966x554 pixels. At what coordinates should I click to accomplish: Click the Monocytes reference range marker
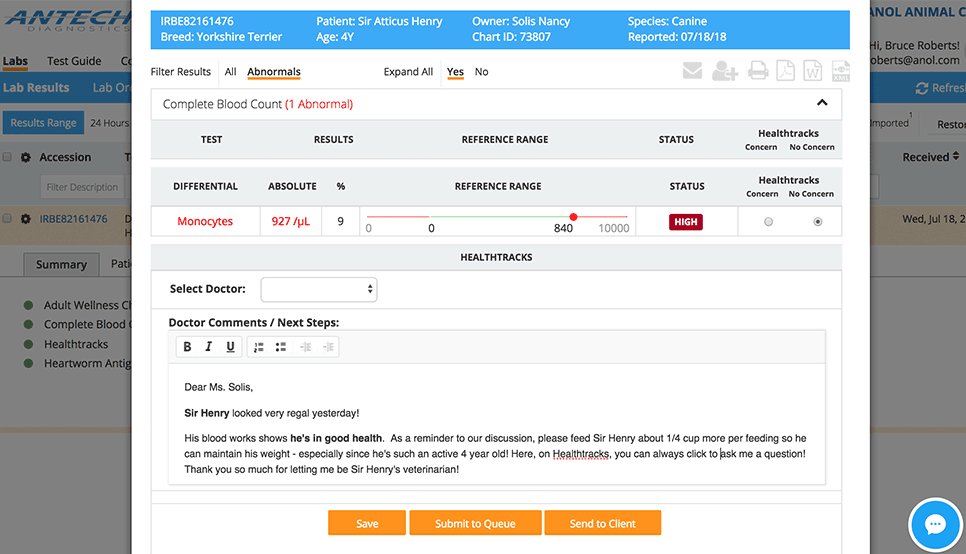click(x=573, y=217)
